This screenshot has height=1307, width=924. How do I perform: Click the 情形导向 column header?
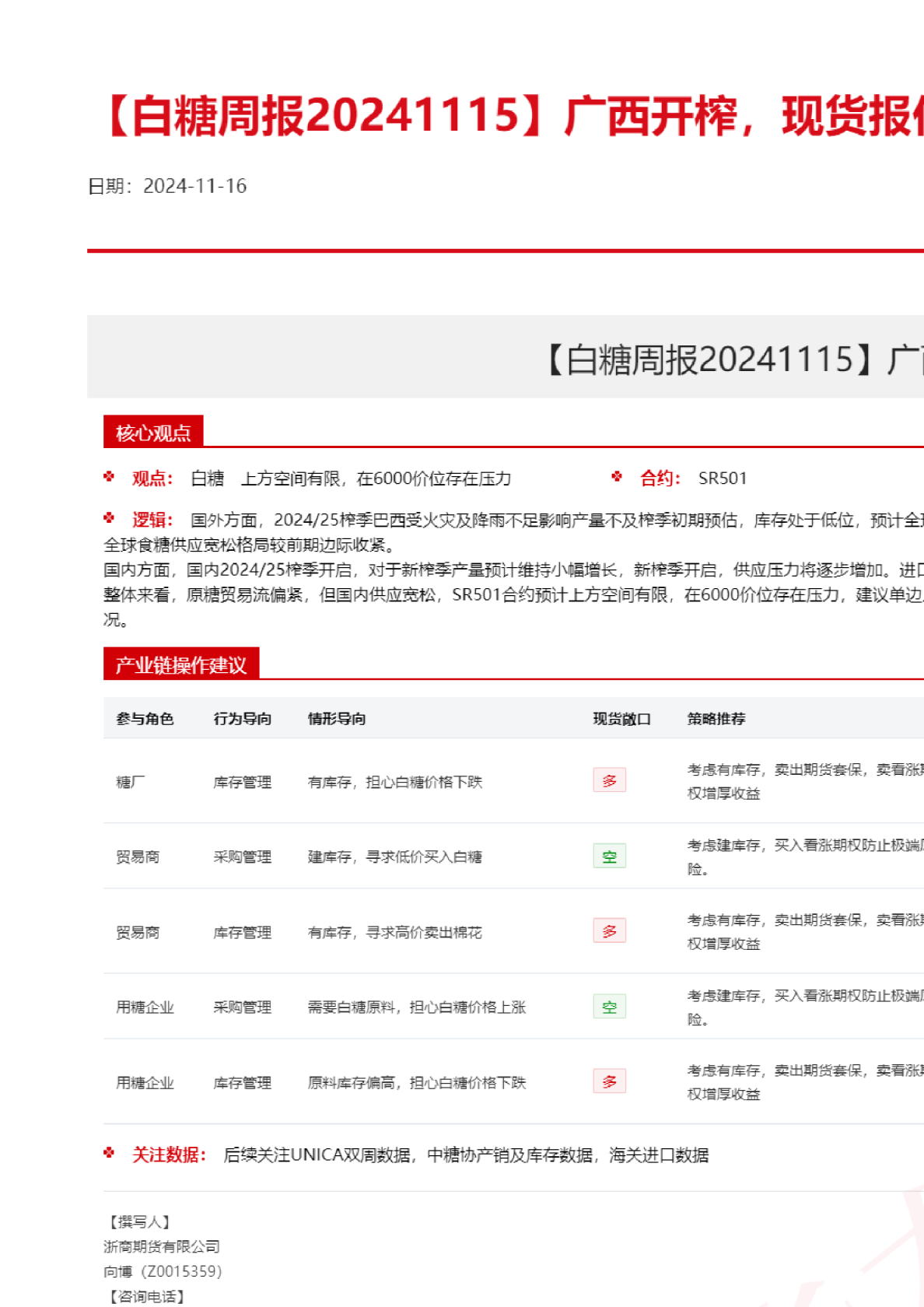tap(337, 719)
